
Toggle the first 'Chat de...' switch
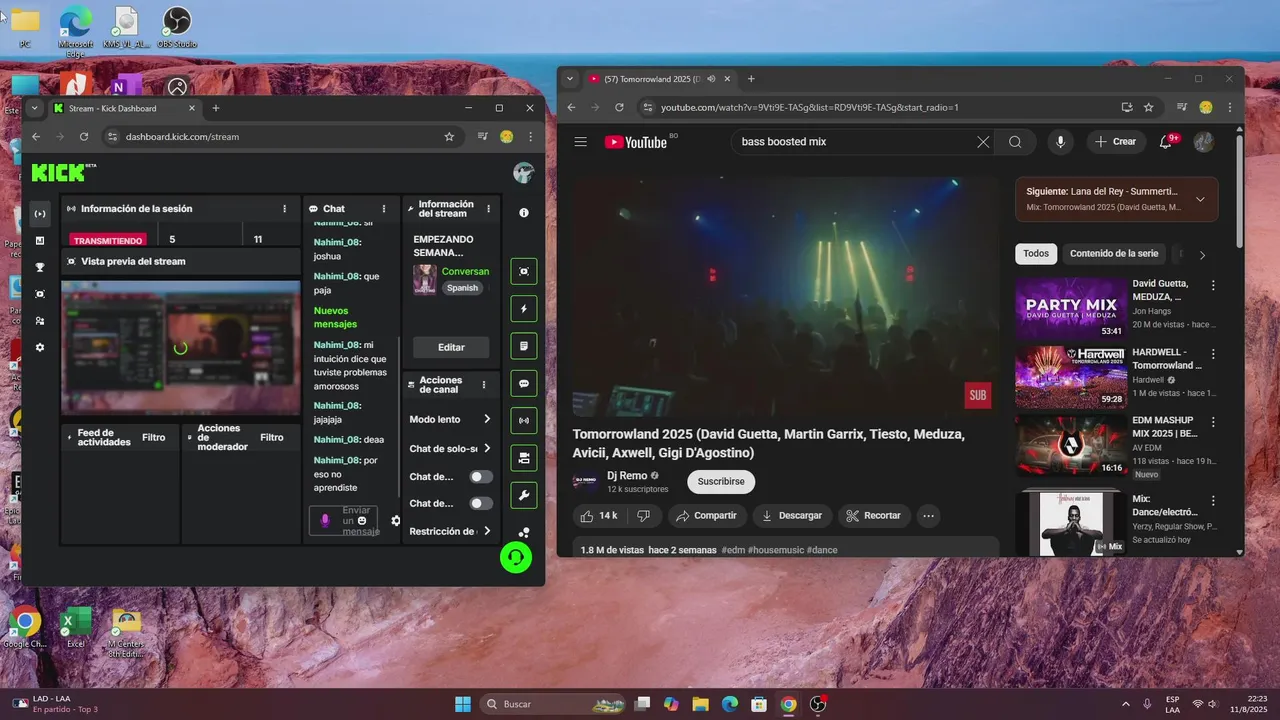click(x=481, y=477)
